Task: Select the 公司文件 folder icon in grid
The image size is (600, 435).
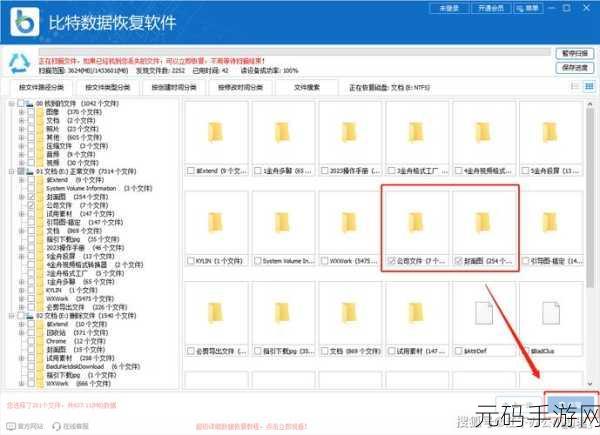Action: tap(416, 222)
